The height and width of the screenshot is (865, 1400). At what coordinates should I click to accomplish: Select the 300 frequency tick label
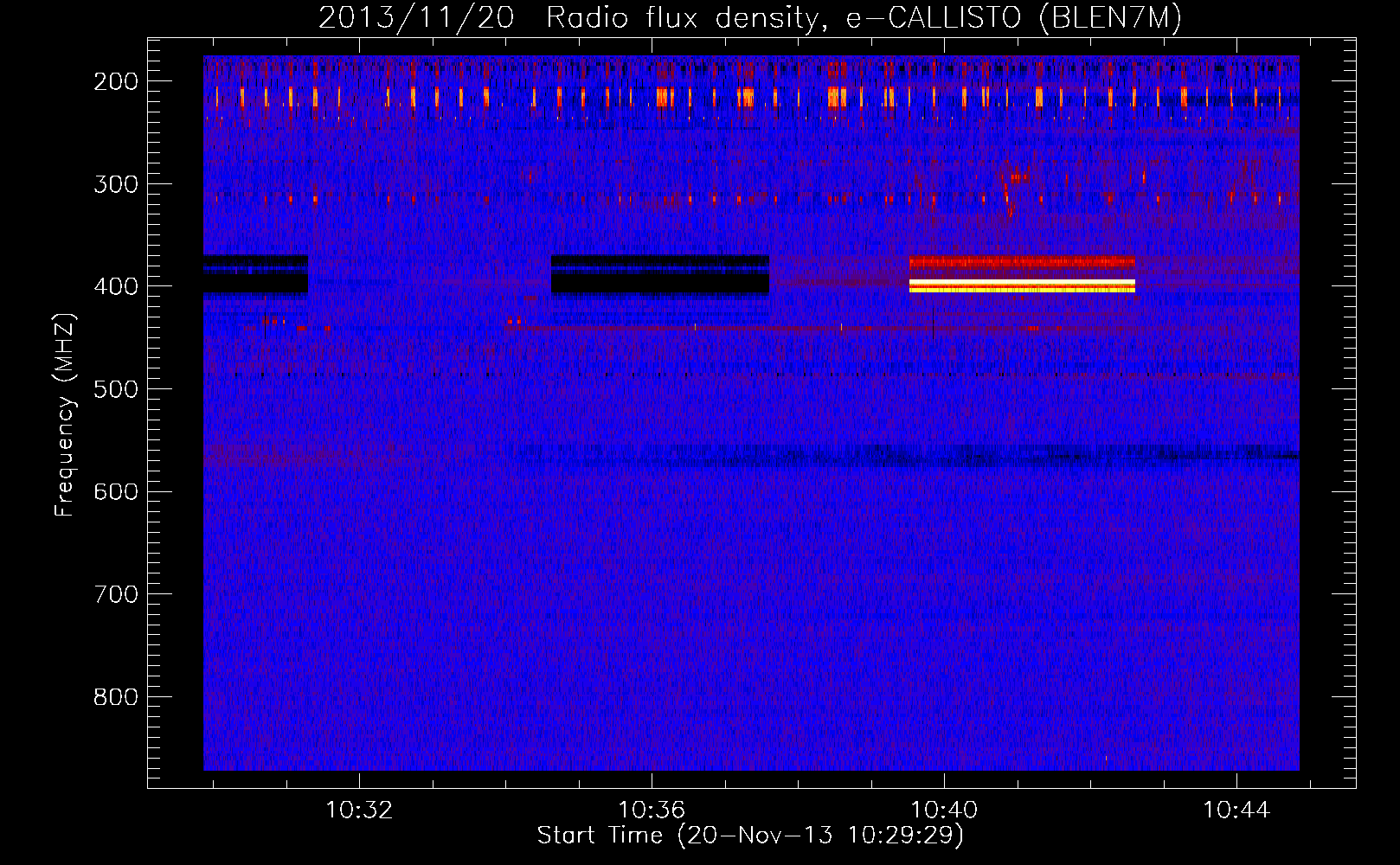(115, 184)
